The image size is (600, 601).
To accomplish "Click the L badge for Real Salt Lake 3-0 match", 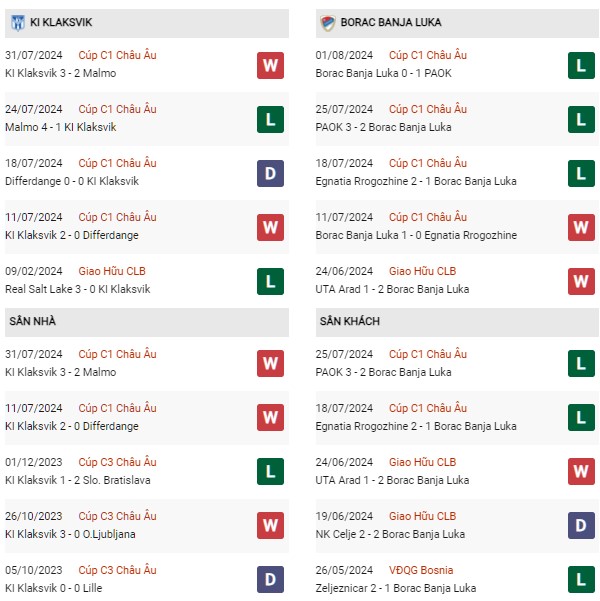I will [x=270, y=282].
